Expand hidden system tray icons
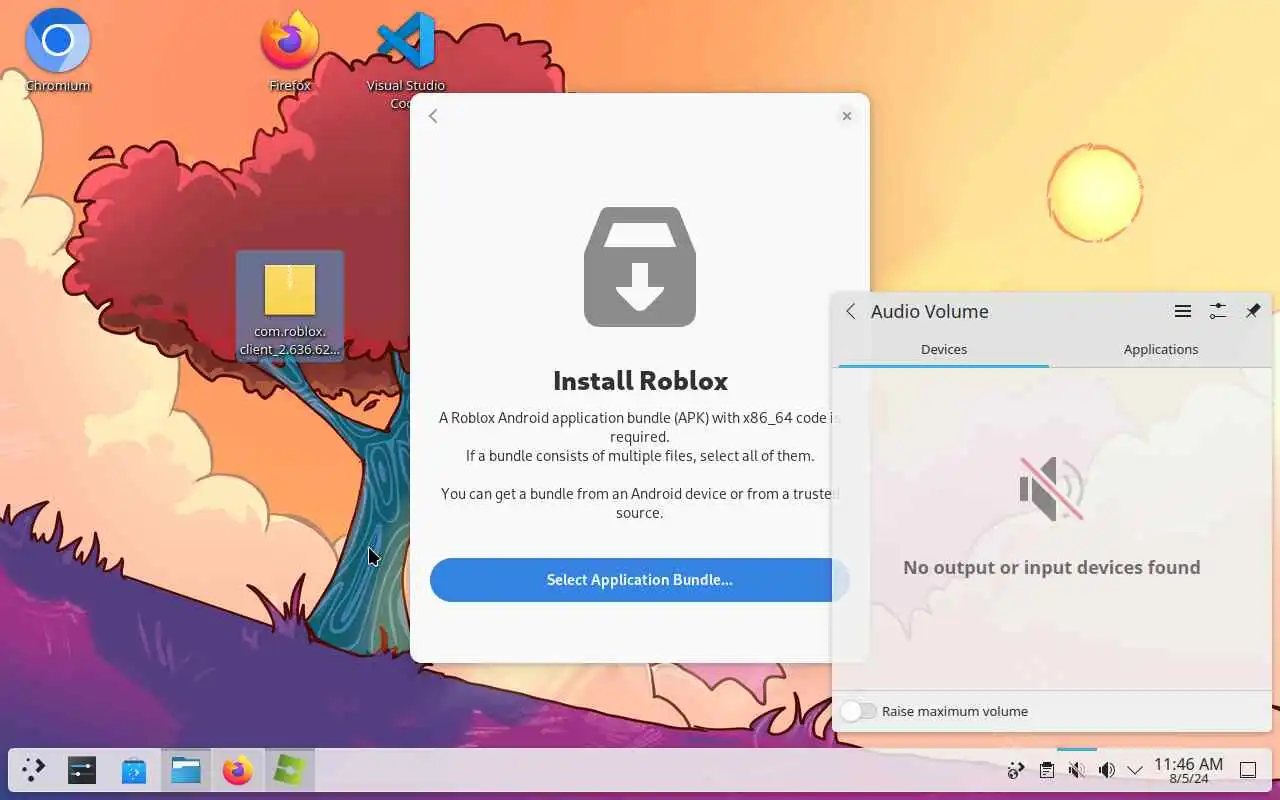Image resolution: width=1280 pixels, height=800 pixels. [1134, 770]
